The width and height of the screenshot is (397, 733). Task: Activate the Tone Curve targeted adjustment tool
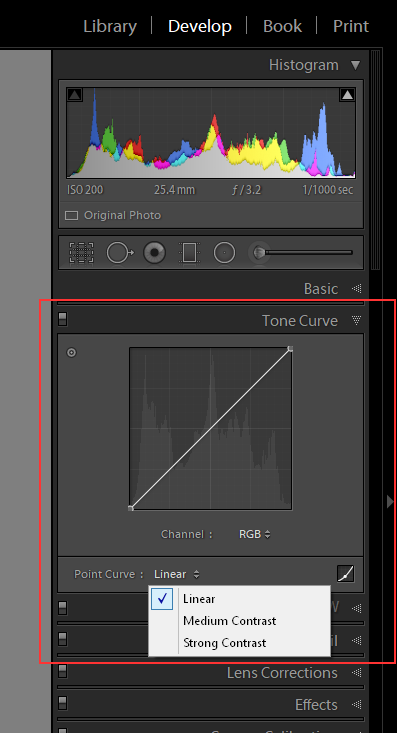pyautogui.click(x=72, y=352)
